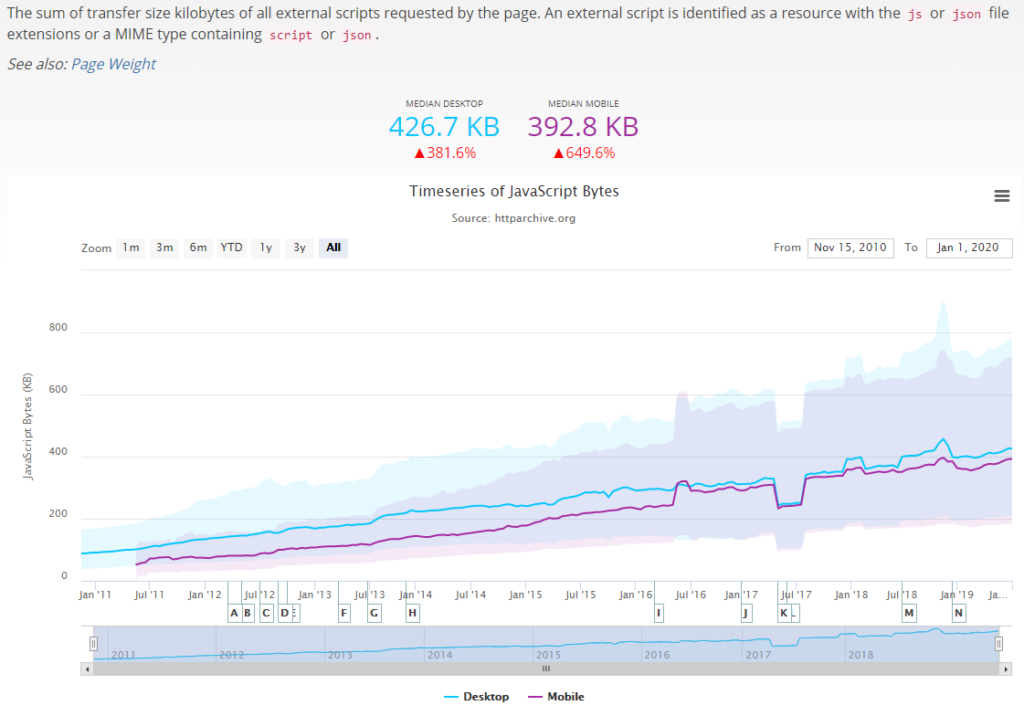Open timeline flag F
Image resolution: width=1024 pixels, height=716 pixels.
point(344,613)
